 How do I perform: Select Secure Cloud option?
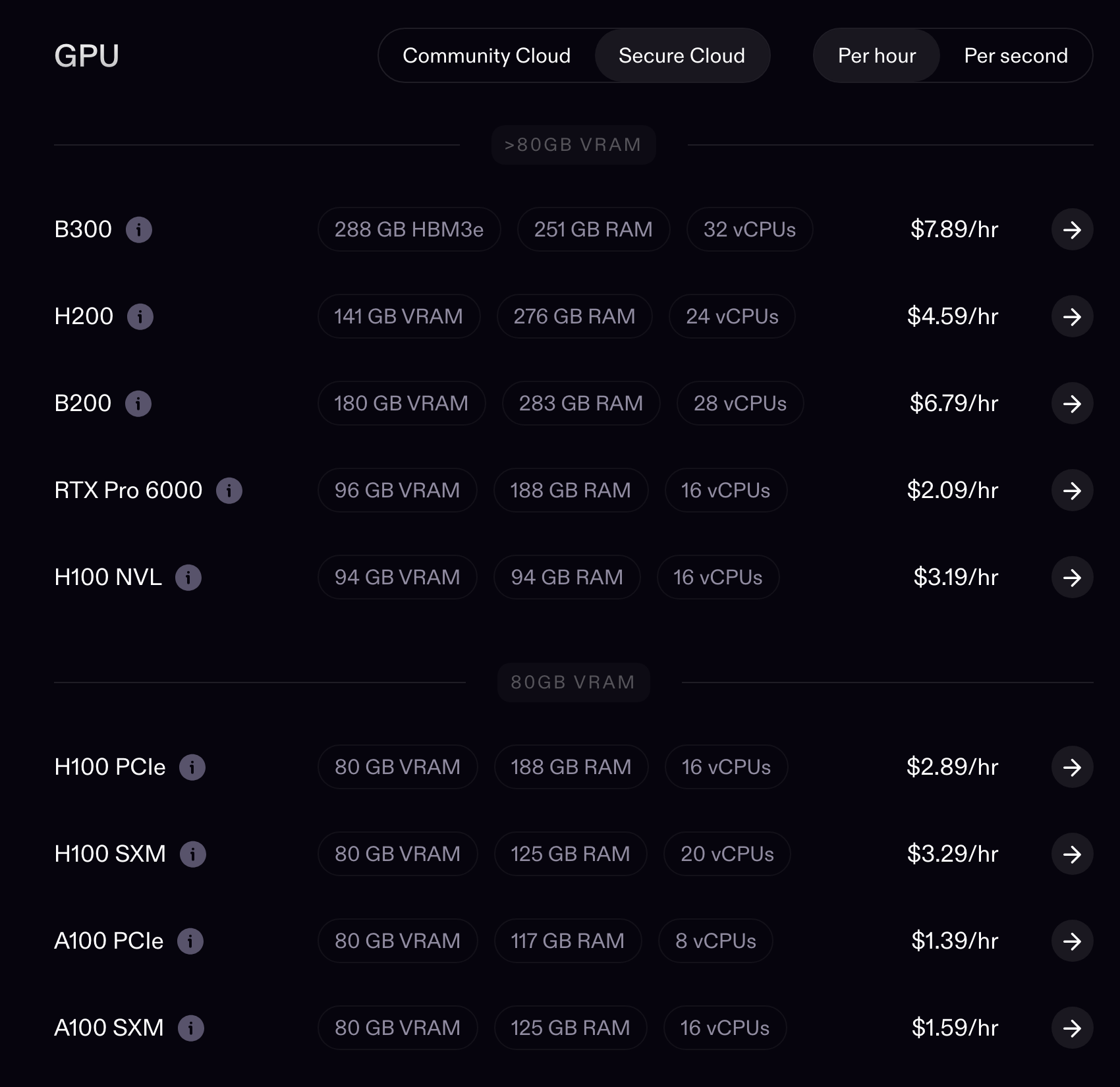point(682,55)
